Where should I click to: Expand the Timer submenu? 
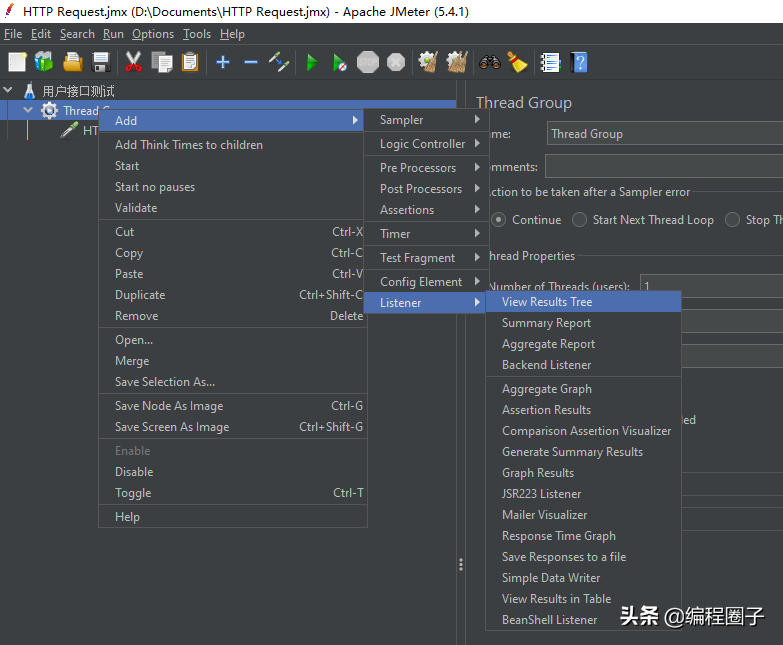click(x=424, y=234)
